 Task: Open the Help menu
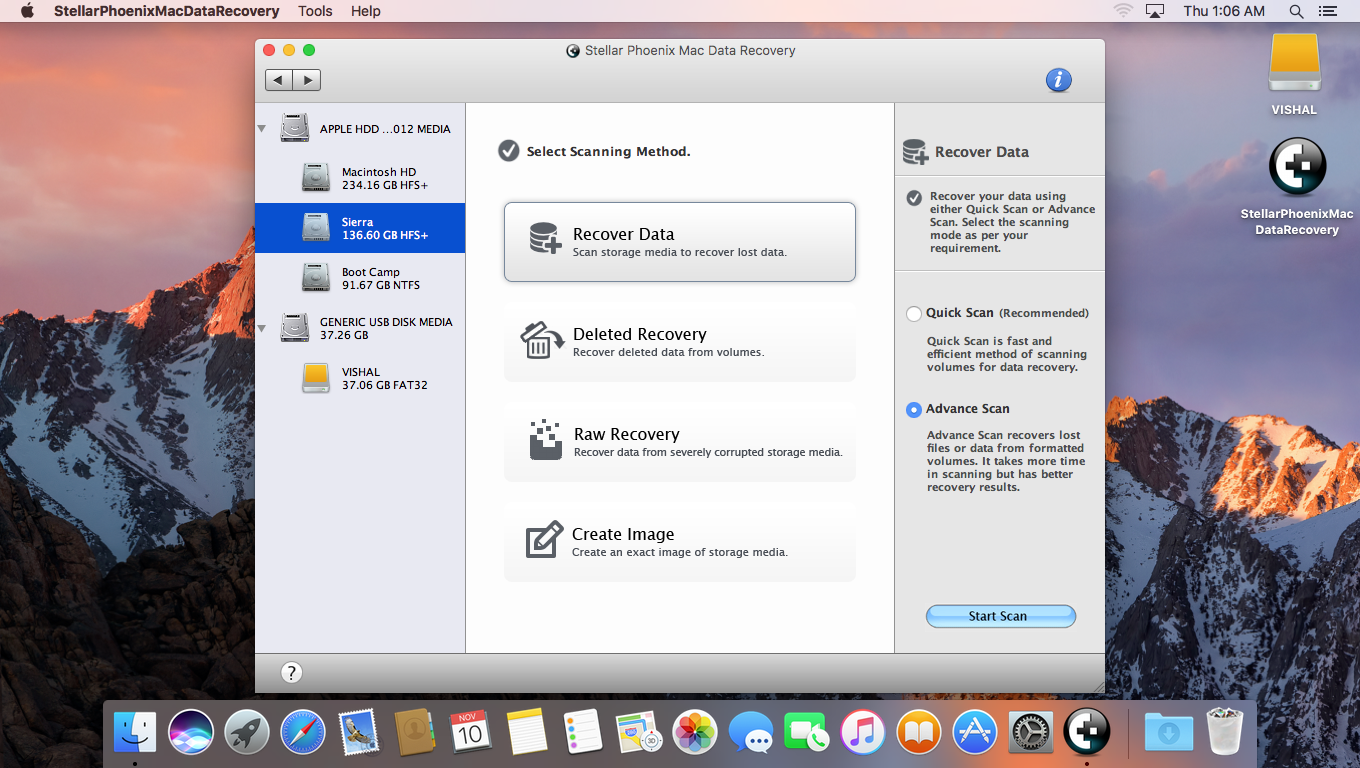[366, 11]
